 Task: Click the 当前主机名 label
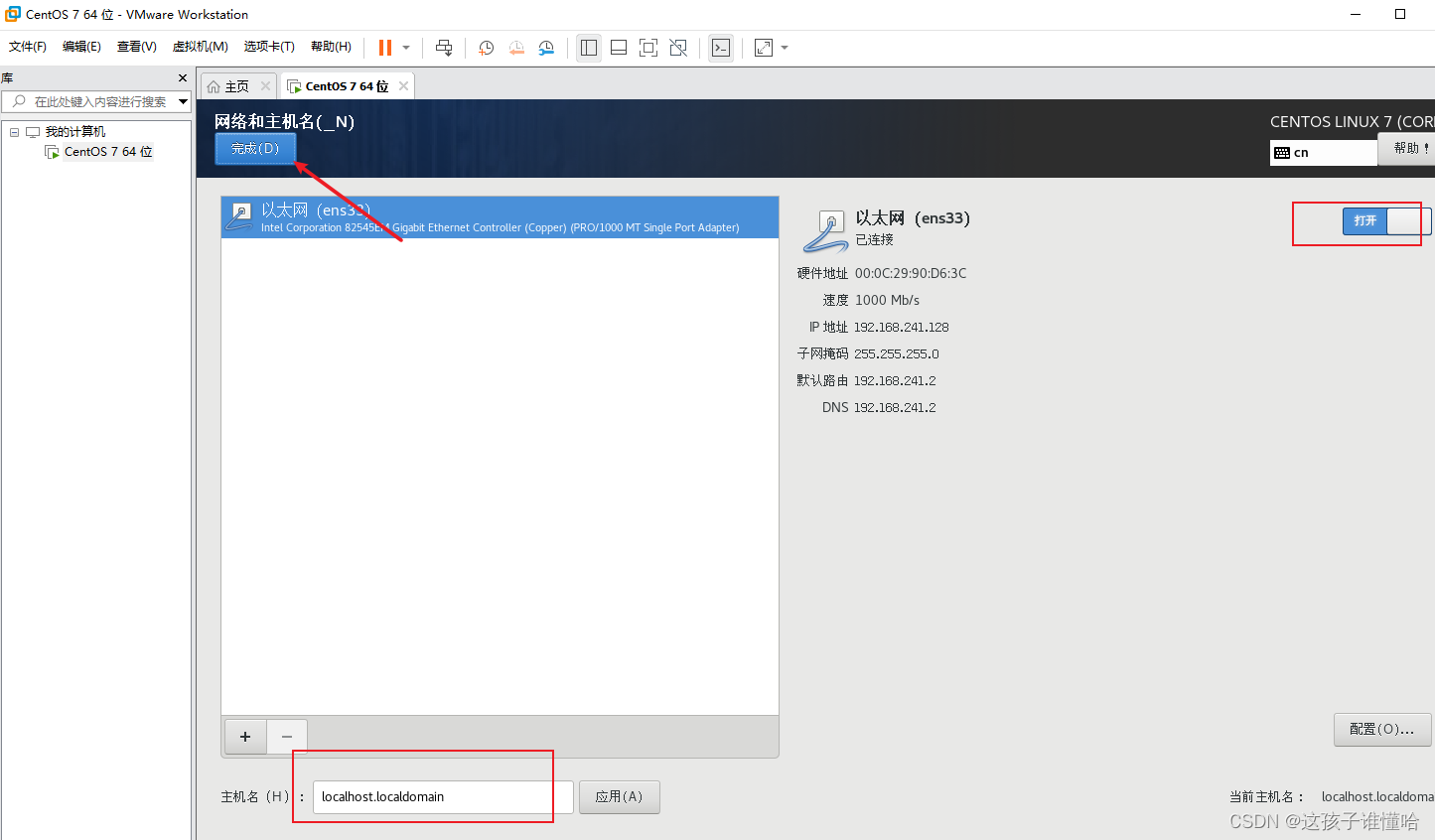[1266, 796]
